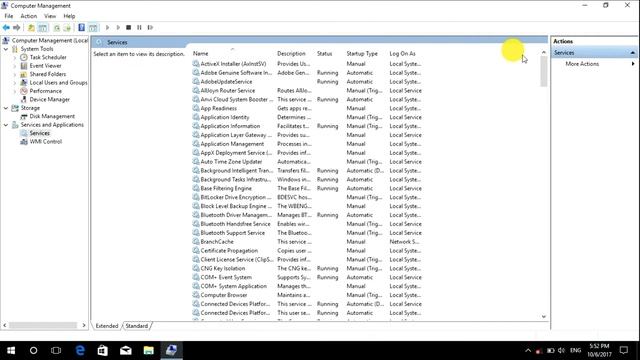Open Disk Management under Storage

[x=52, y=116]
